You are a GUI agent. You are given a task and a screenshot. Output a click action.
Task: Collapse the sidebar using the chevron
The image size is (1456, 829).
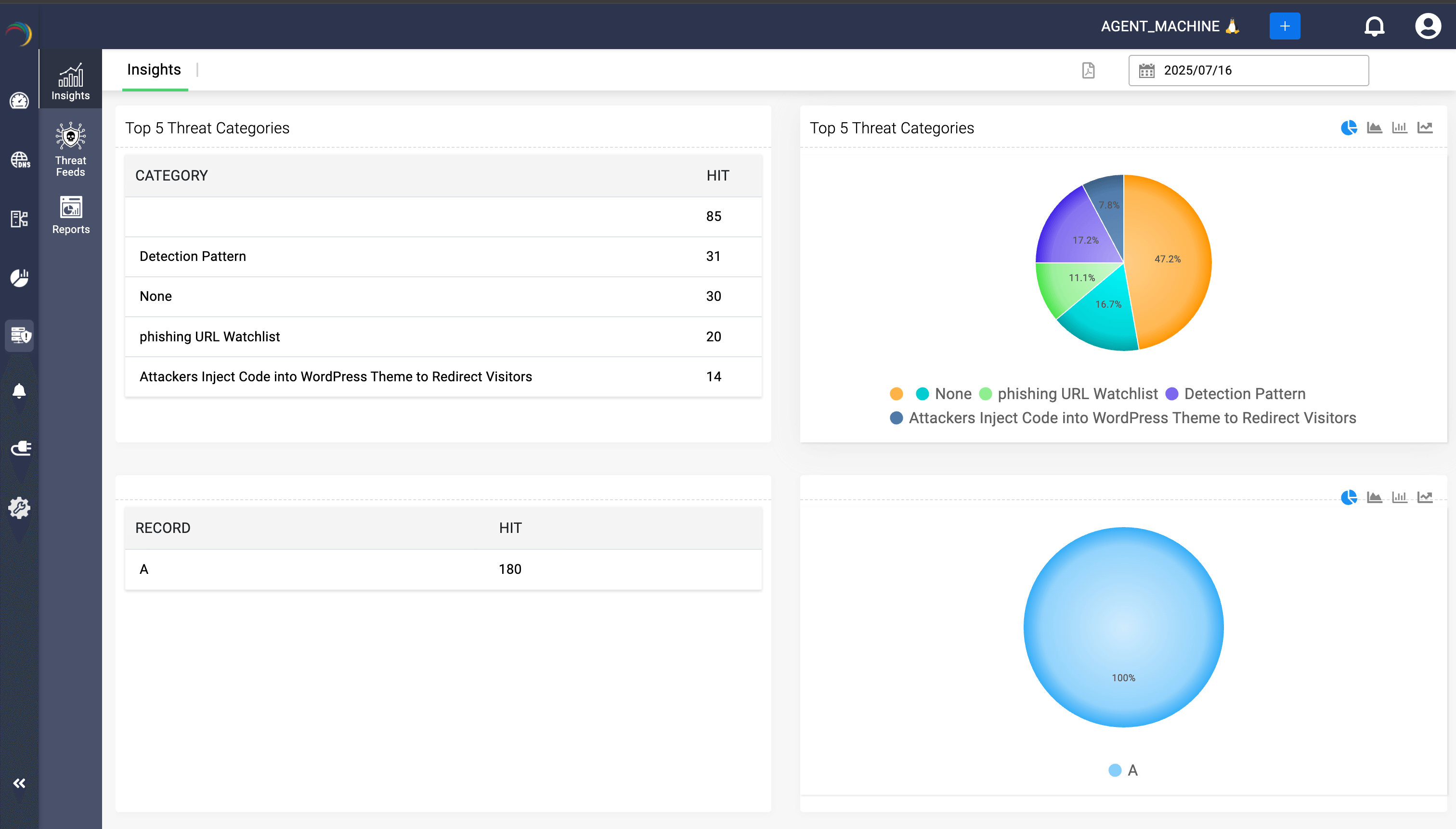[20, 783]
